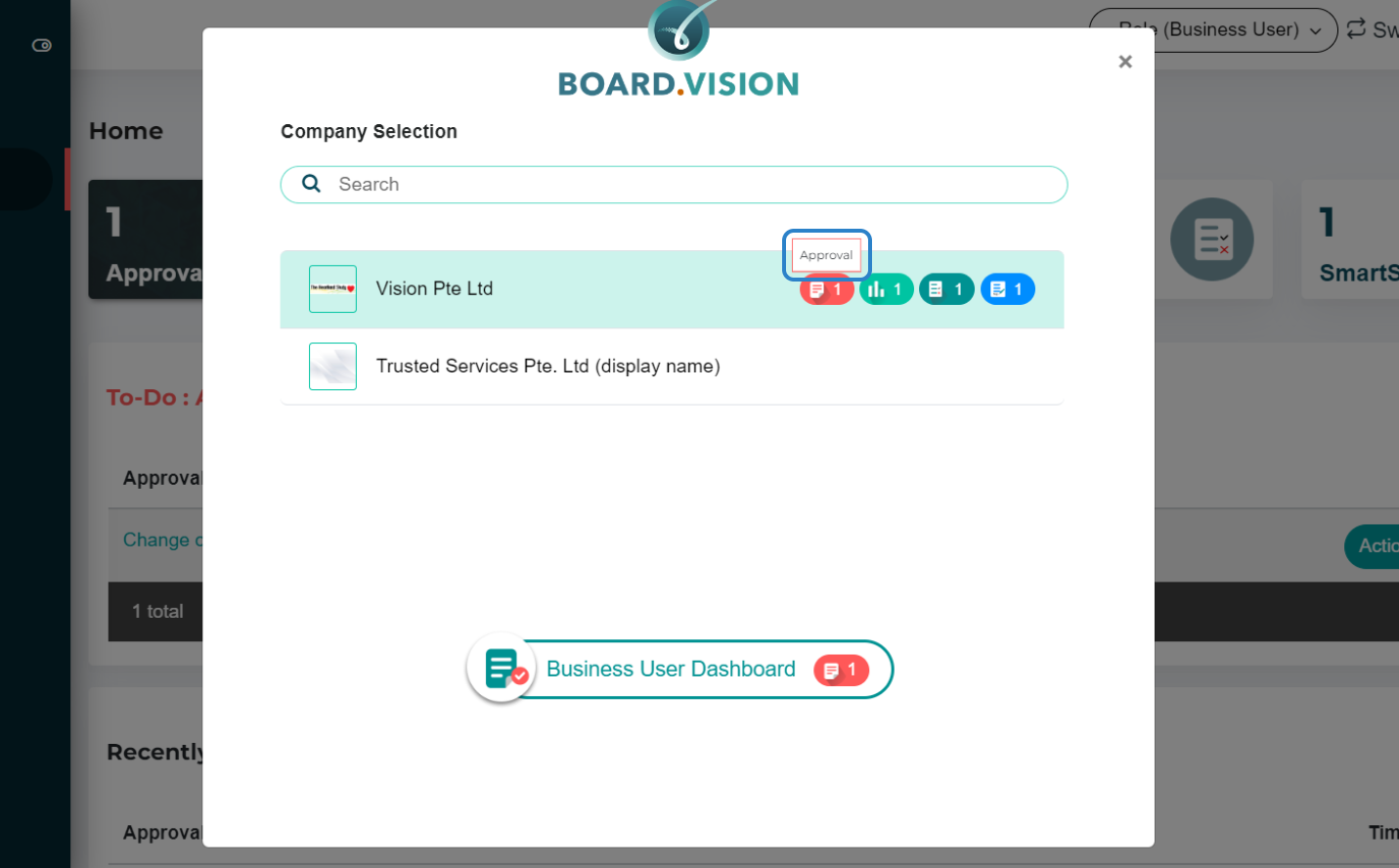
Task: Toggle the sidebar switch in background page
Action: click(x=42, y=45)
